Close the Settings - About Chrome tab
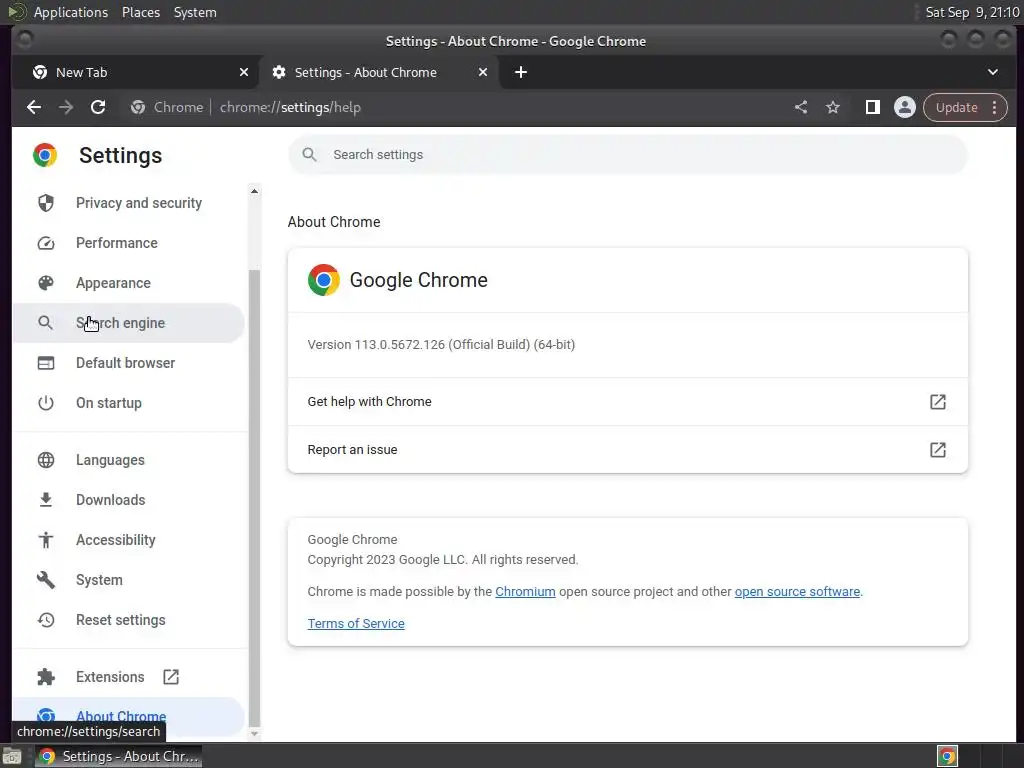1024x768 pixels. pyautogui.click(x=483, y=72)
